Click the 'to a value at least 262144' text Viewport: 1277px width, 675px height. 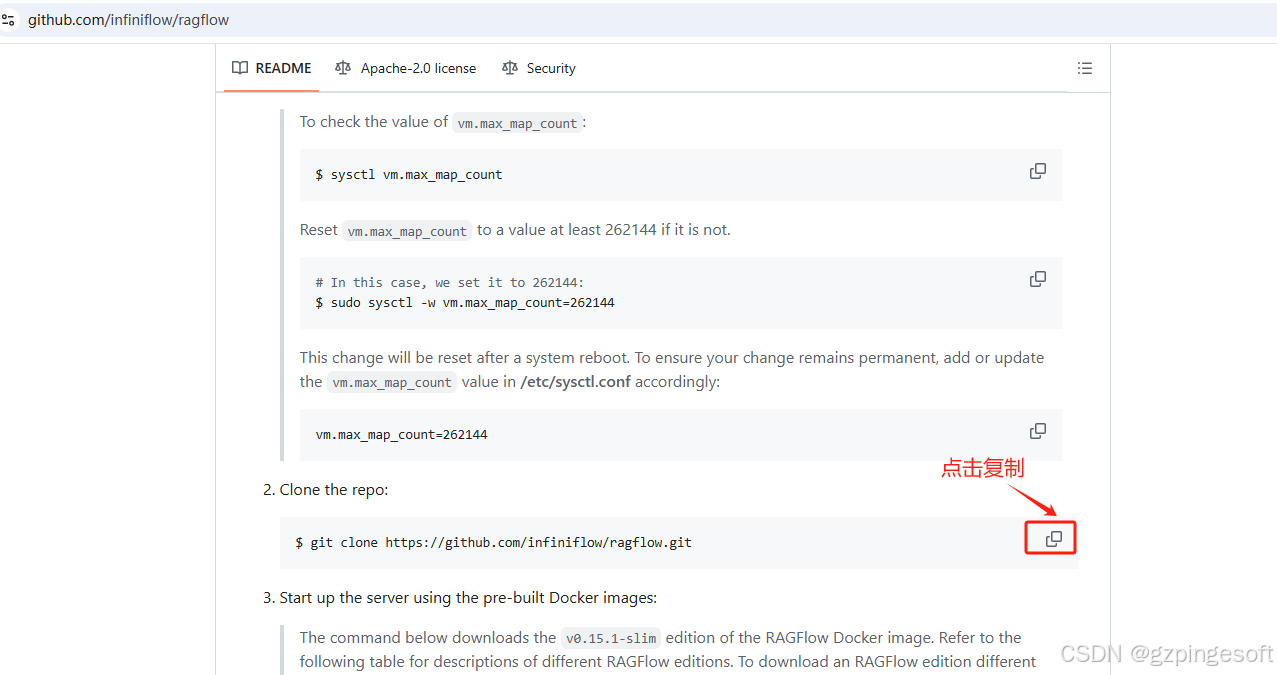tap(566, 229)
